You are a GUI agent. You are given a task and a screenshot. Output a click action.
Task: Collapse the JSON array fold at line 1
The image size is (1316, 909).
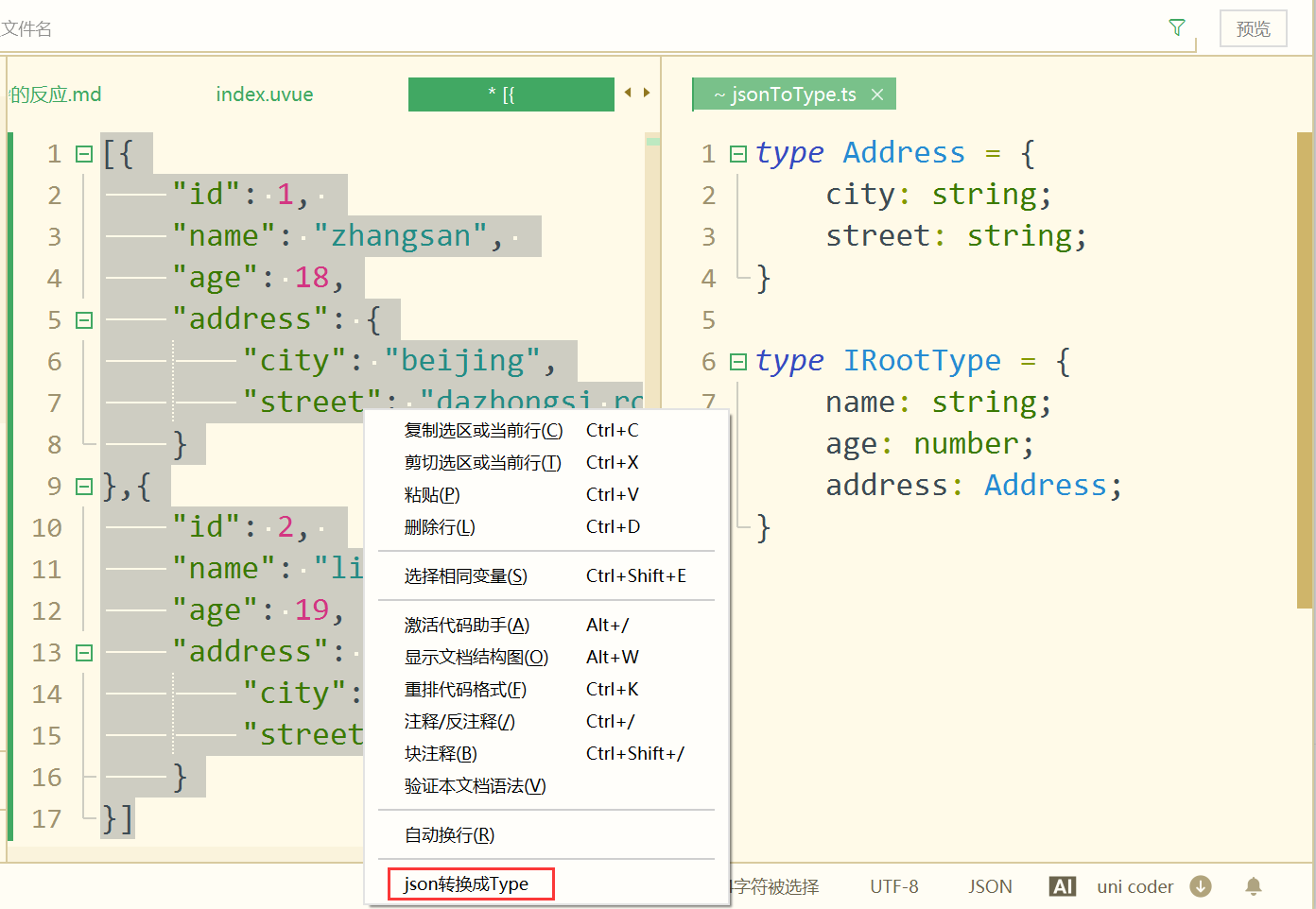(84, 154)
